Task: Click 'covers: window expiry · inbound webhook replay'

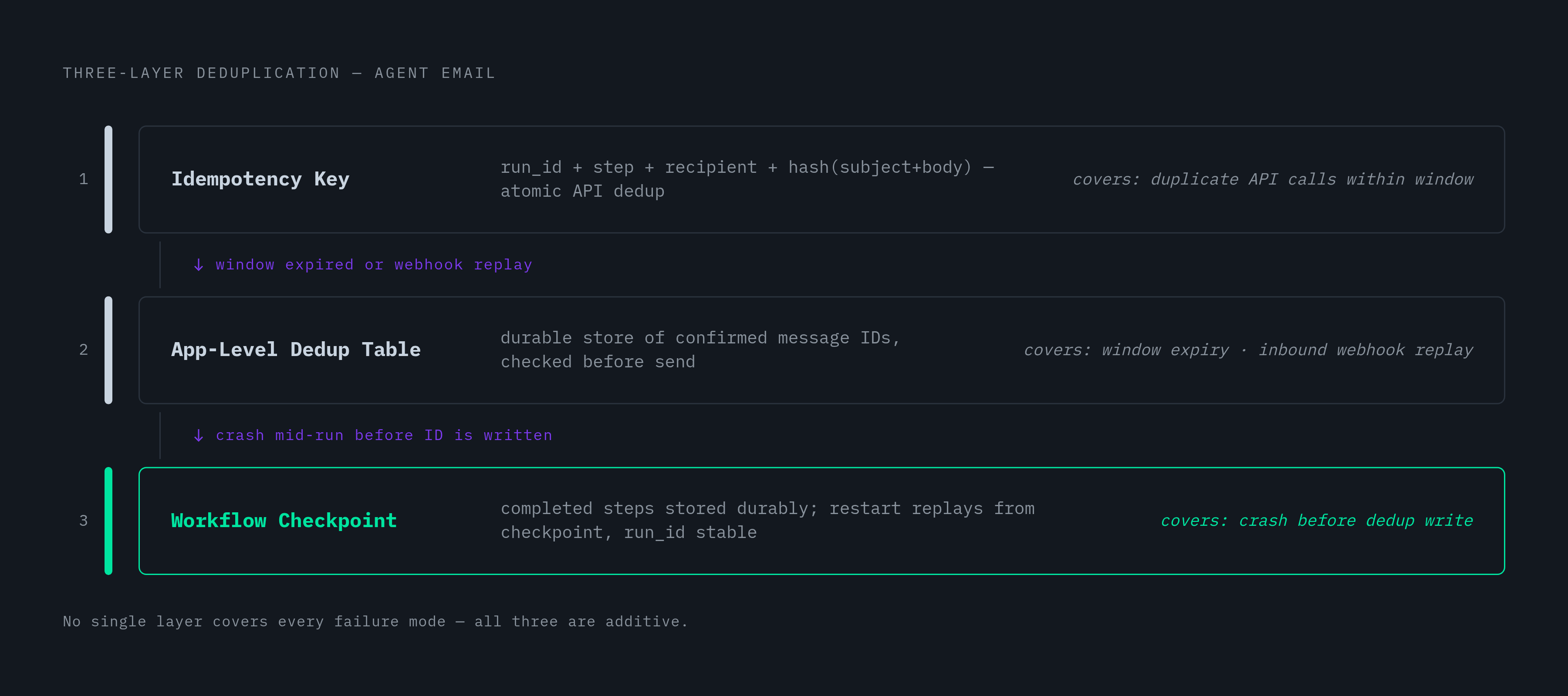Action: [x=1248, y=350]
